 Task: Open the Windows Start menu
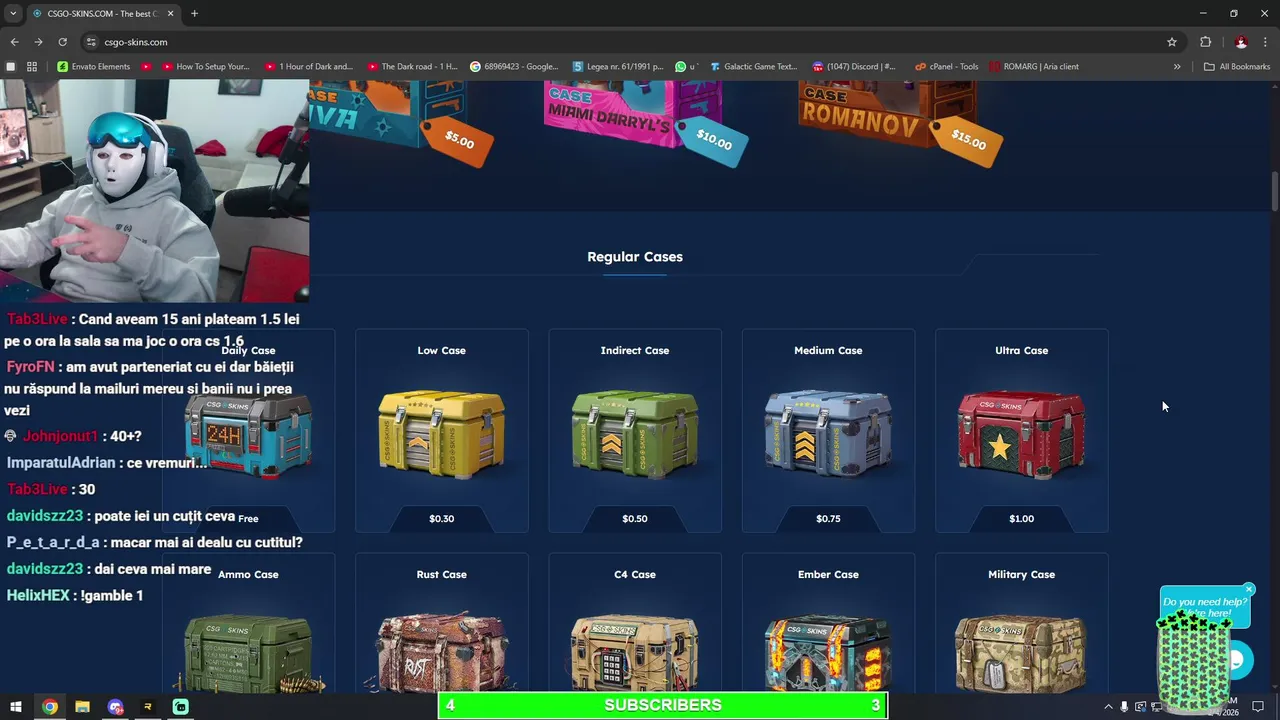pos(16,706)
